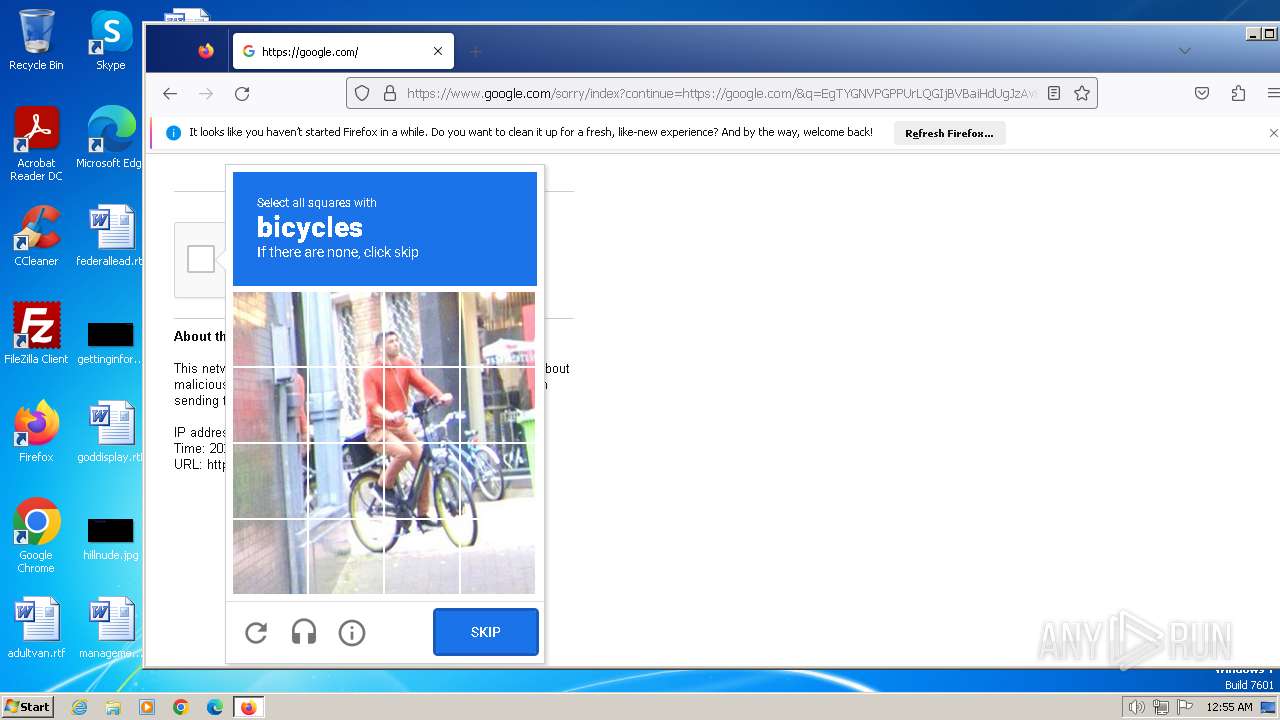Get an audio challenge via headphones icon

coord(304,632)
